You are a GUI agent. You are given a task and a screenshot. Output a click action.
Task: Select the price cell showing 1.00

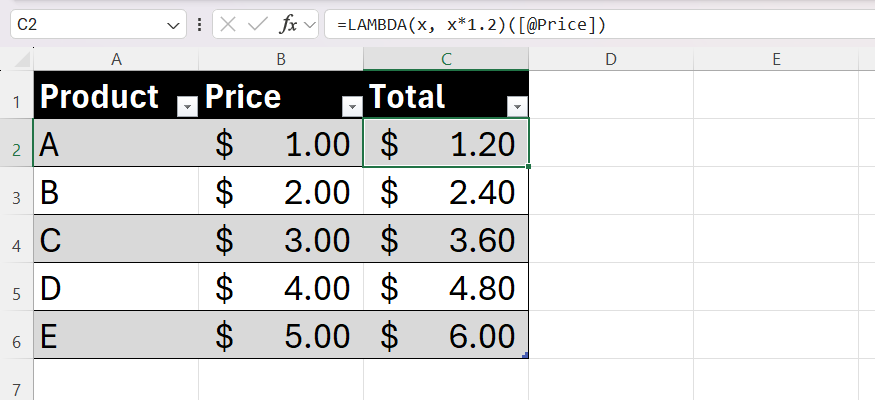(x=281, y=143)
